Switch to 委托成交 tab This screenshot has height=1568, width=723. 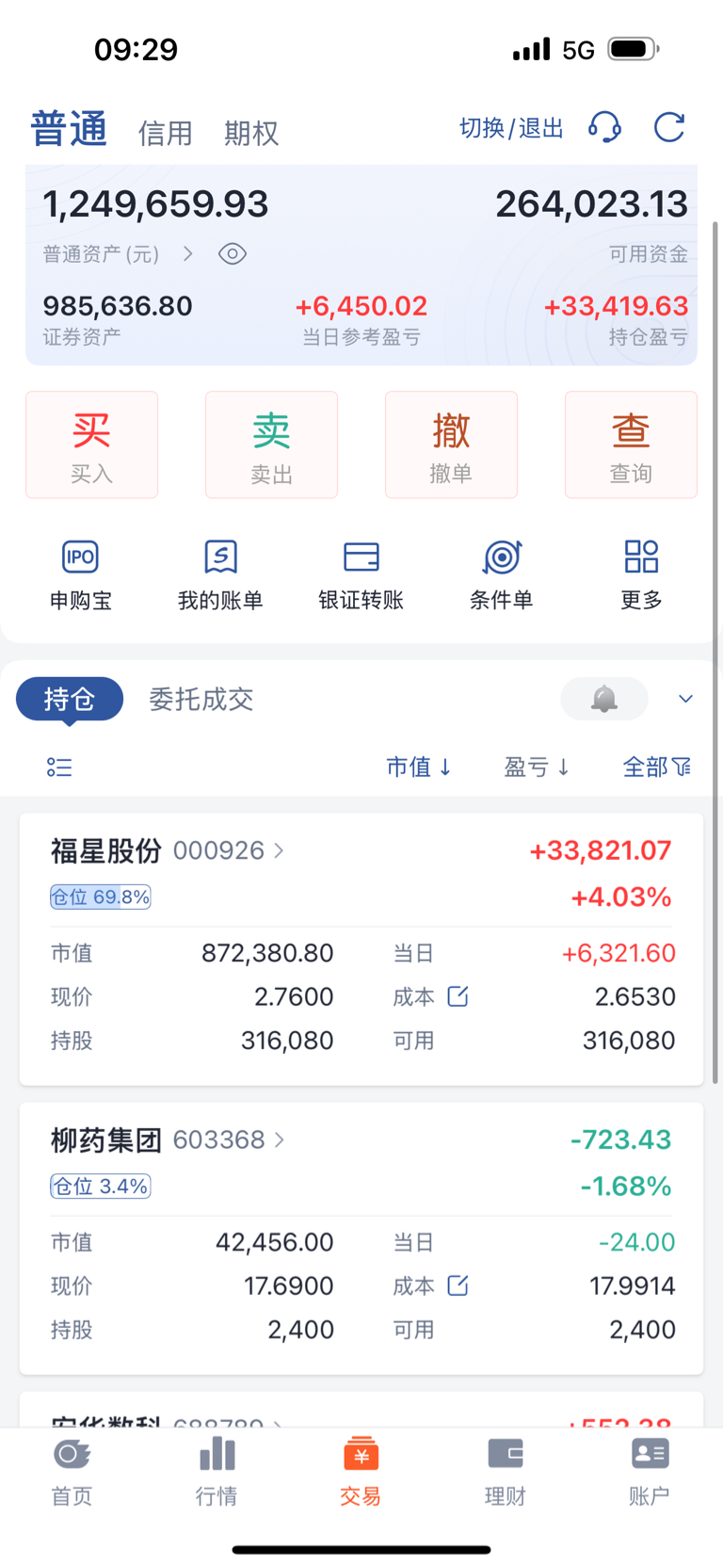coord(201,699)
